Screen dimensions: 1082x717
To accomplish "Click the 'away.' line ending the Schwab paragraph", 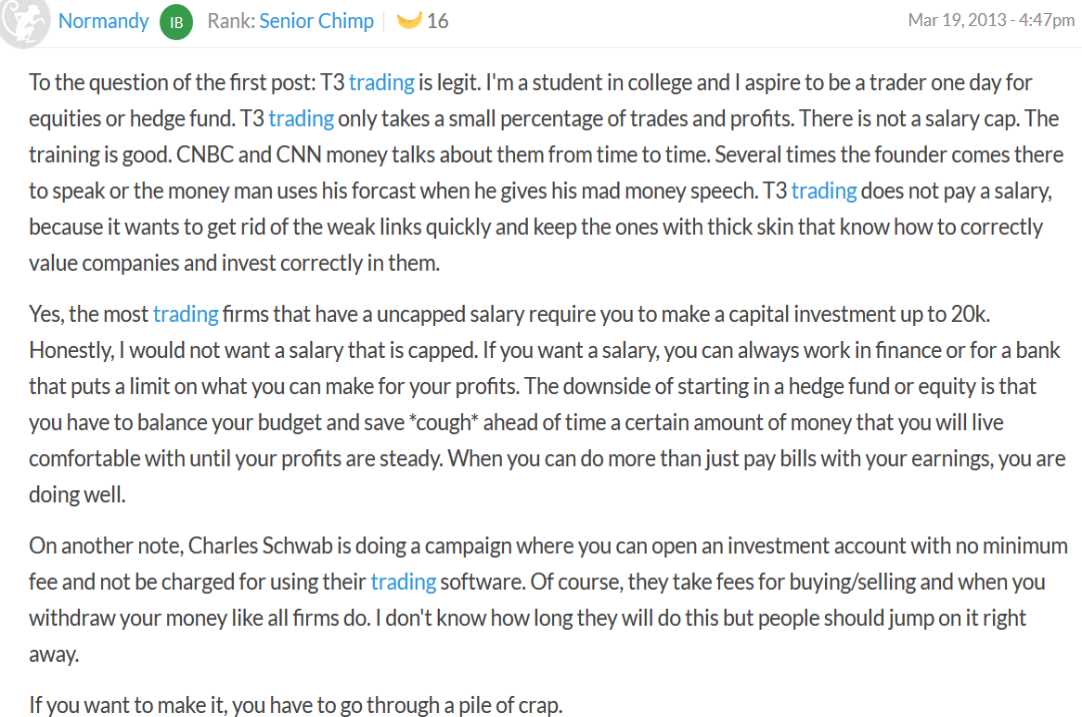I will [54, 654].
